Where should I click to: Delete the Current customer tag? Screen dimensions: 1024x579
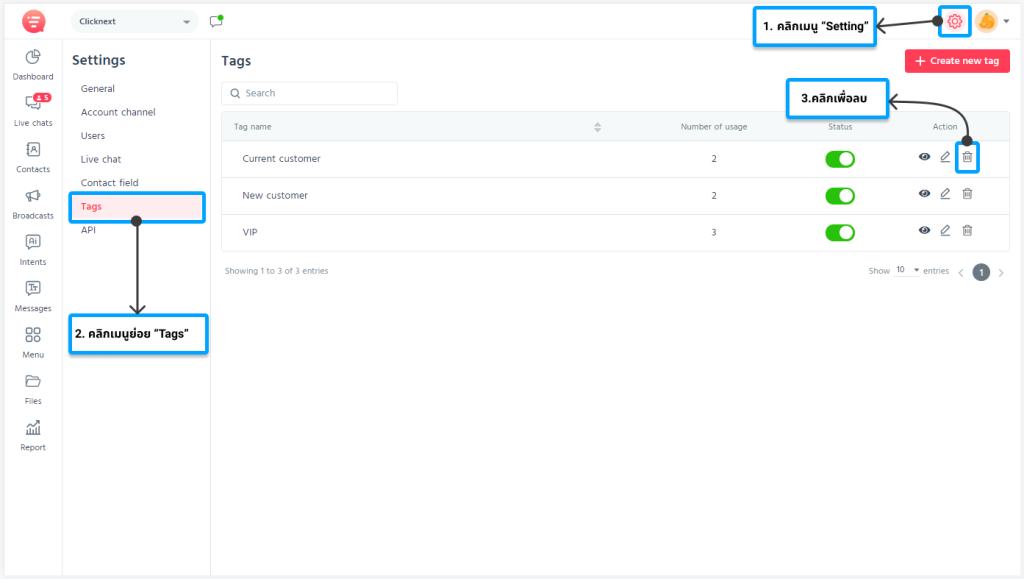(967, 158)
